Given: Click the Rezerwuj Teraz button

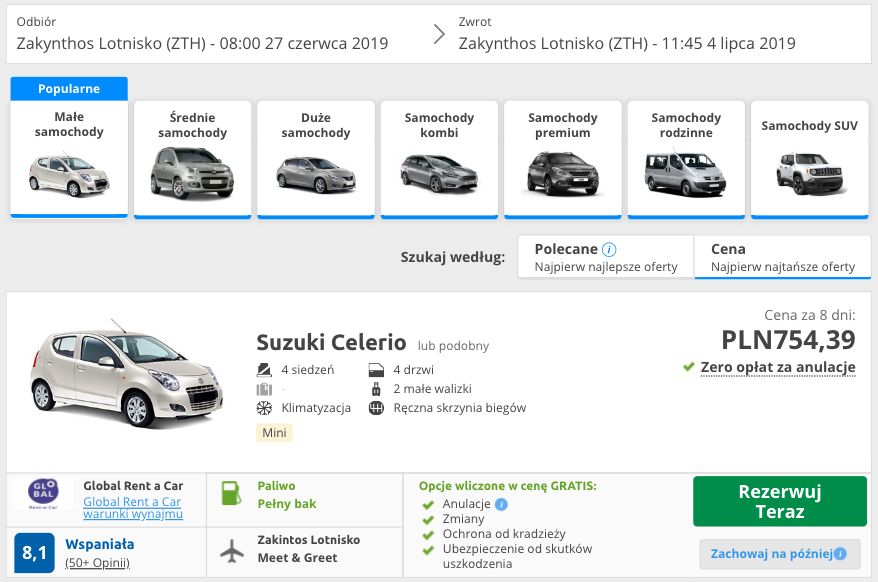Looking at the screenshot, I should (779, 501).
